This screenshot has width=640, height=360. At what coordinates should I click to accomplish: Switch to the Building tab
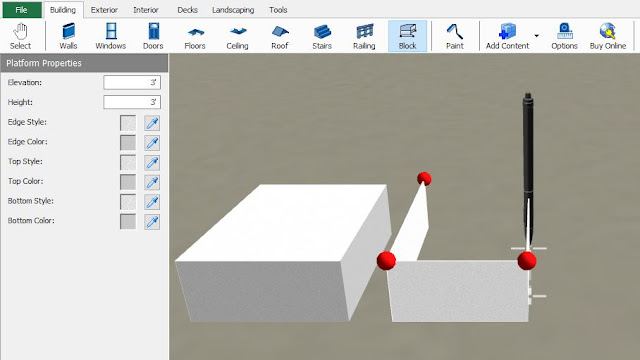tap(63, 10)
